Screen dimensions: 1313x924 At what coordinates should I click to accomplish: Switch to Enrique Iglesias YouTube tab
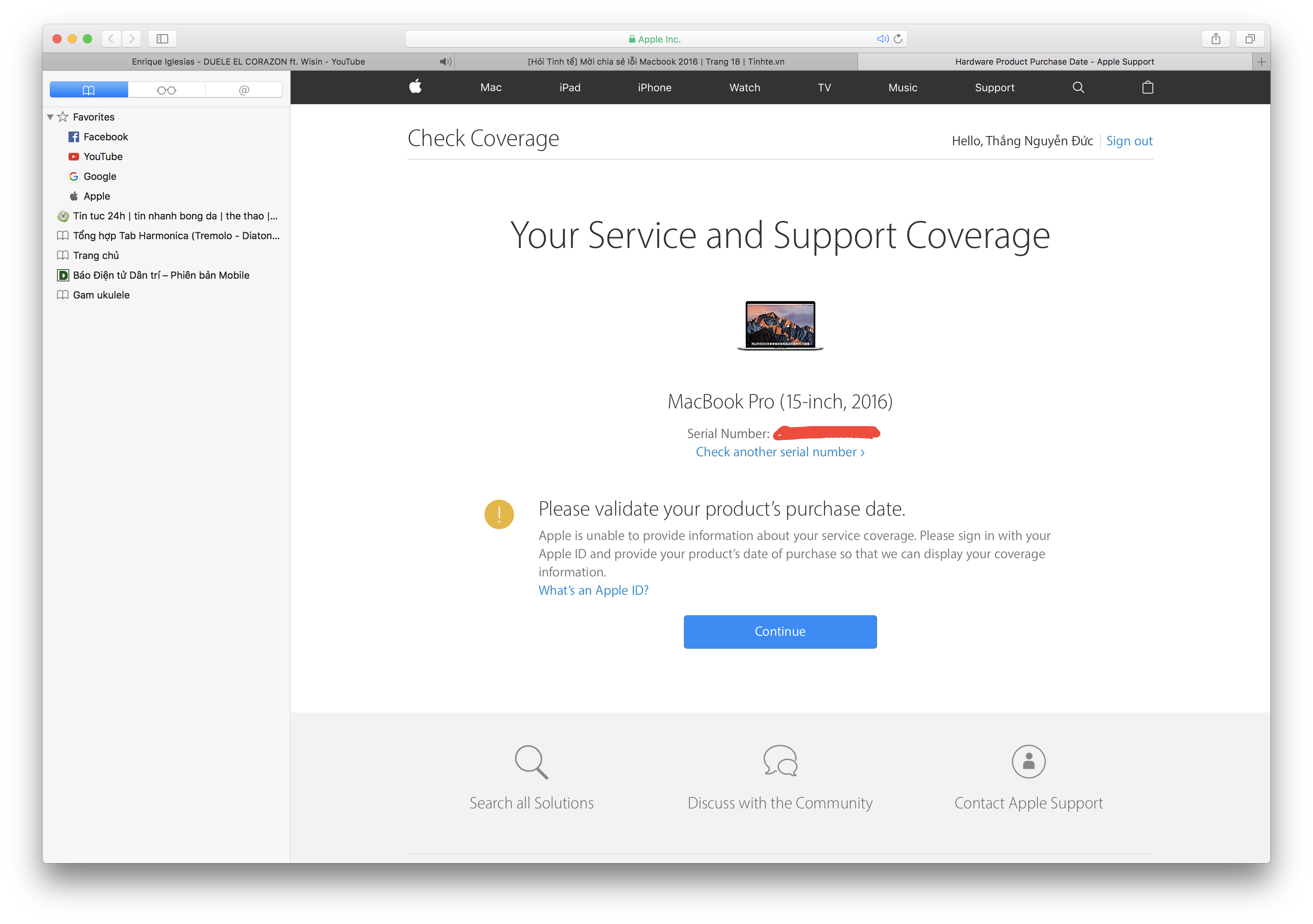248,62
